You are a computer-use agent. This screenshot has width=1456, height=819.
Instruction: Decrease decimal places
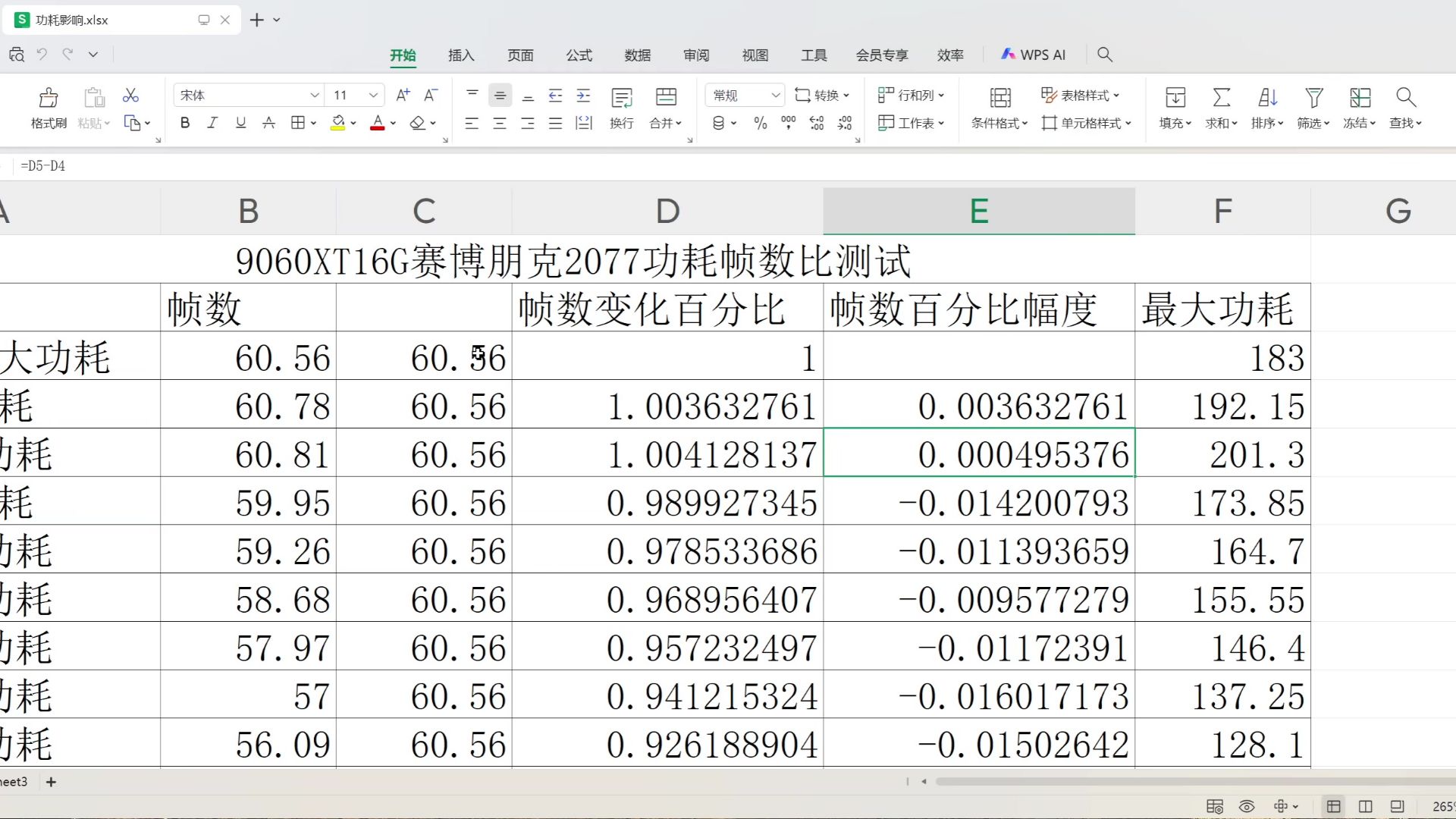pos(845,123)
